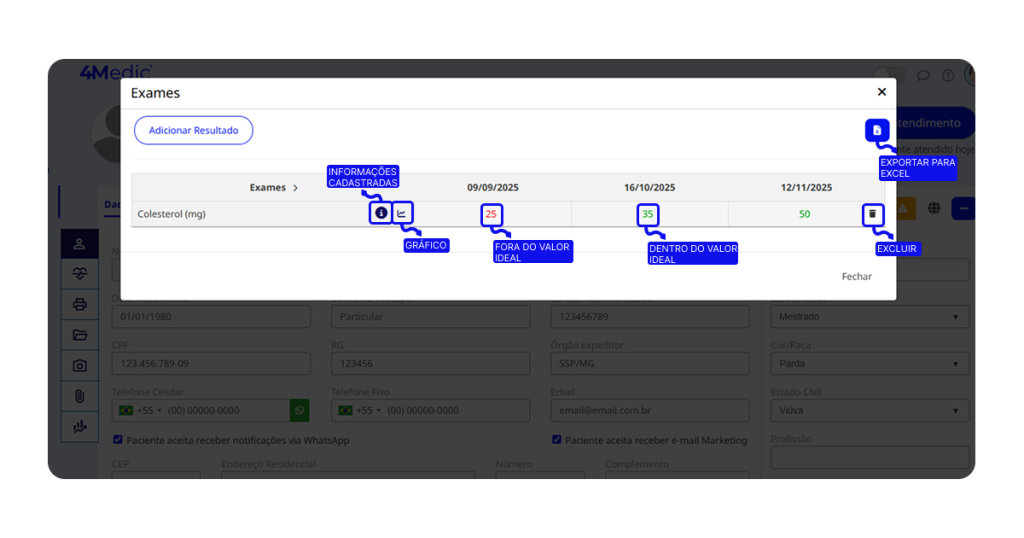Toggle WhatsApp notifications checkbox
1024x538 pixels.
(118, 440)
